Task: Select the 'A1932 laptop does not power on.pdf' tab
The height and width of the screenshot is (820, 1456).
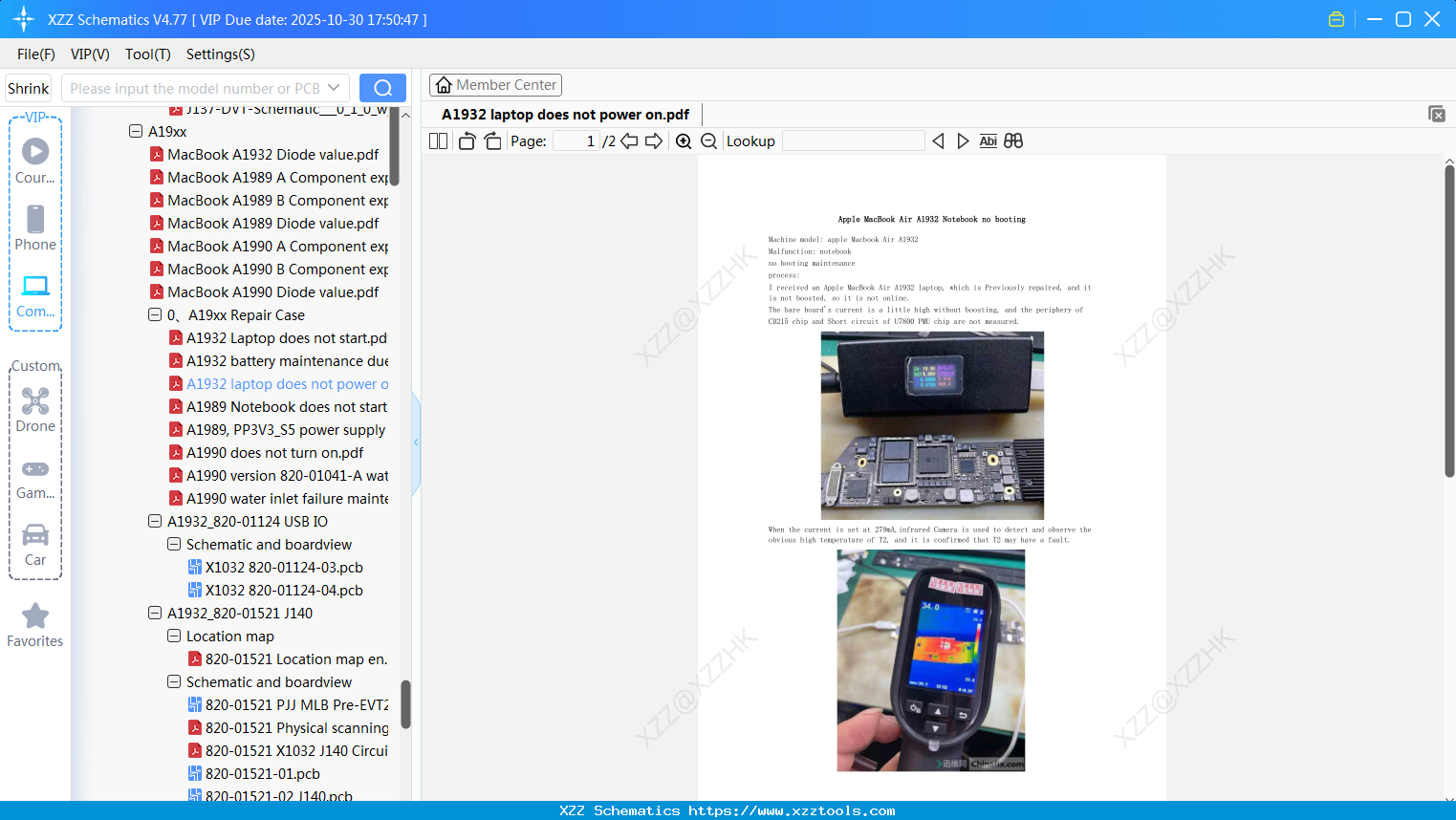Action: pyautogui.click(x=565, y=115)
